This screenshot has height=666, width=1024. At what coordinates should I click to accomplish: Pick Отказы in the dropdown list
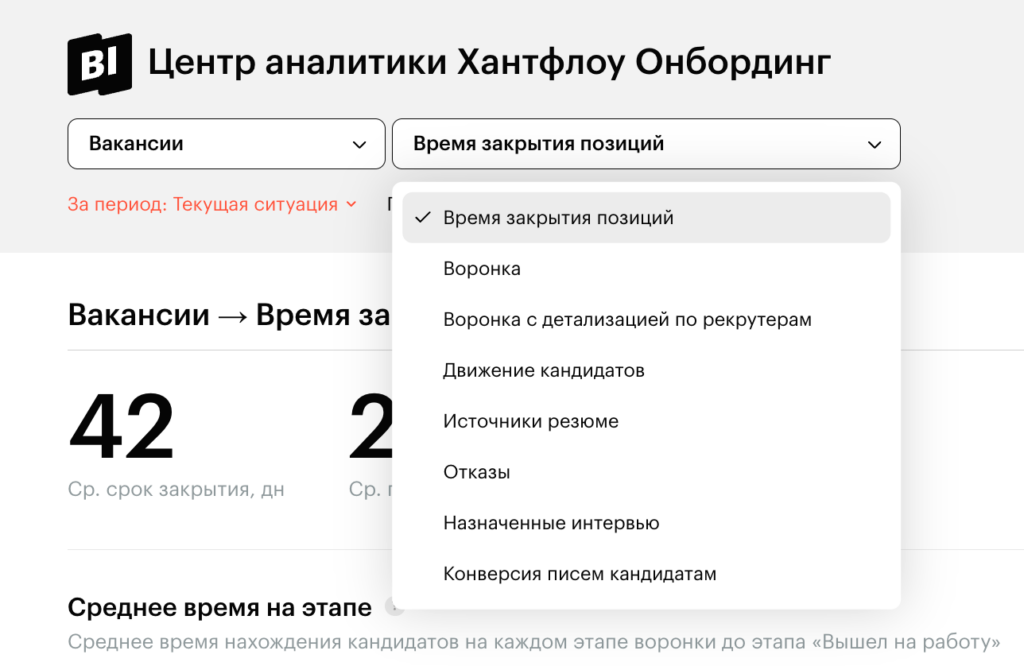click(x=476, y=472)
